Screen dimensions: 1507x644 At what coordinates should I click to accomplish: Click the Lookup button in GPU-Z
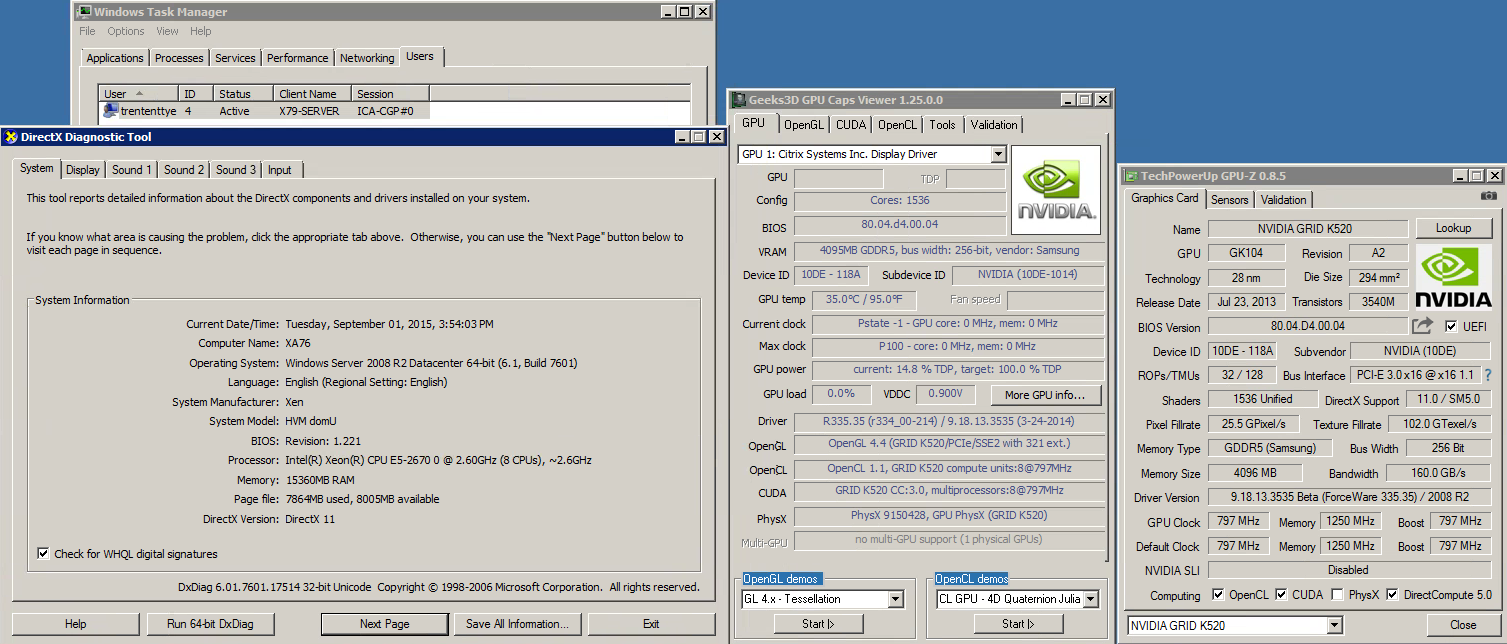(x=1453, y=228)
